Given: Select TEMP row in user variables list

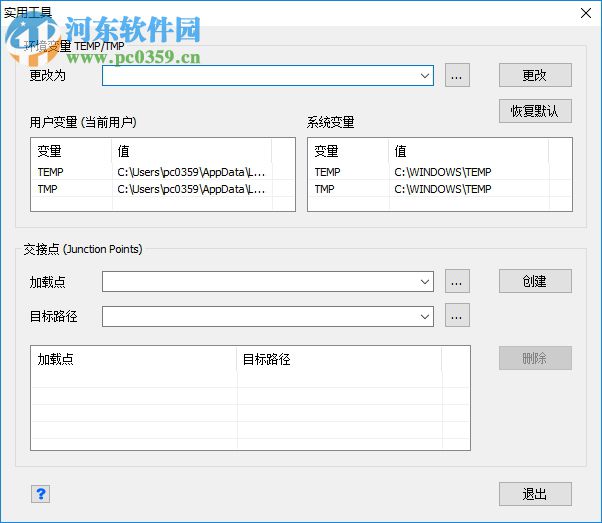Looking at the screenshot, I should (163, 172).
